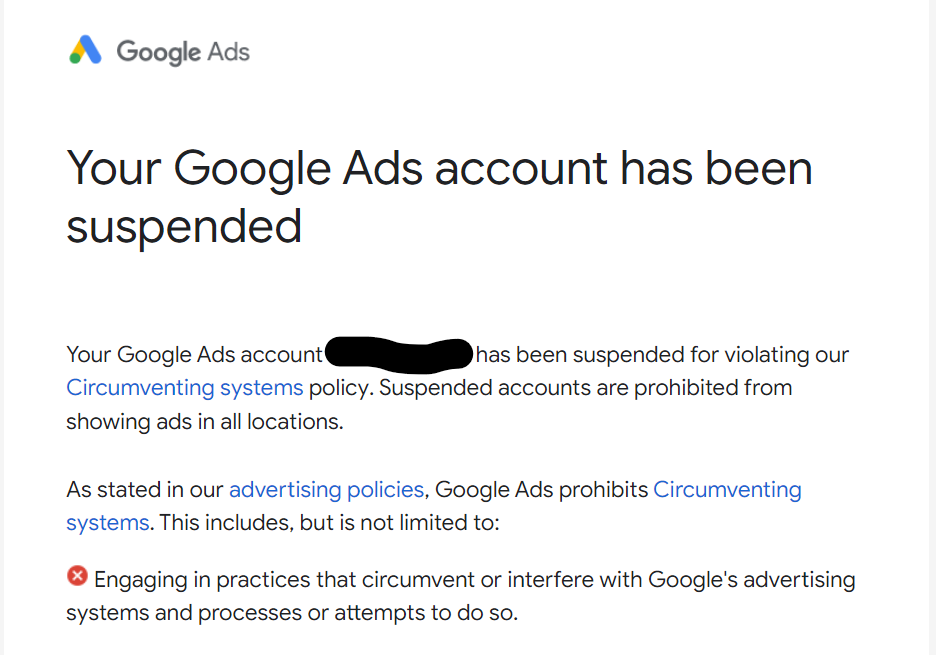The image size is (936, 655).
Task: Click the "Google Ads" wordmark text
Action: (183, 52)
